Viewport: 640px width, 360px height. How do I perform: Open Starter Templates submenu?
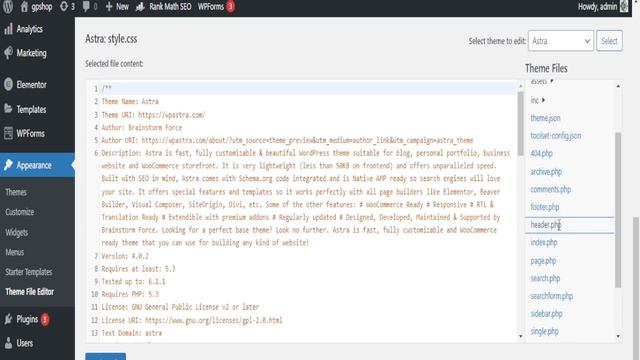[29, 272]
